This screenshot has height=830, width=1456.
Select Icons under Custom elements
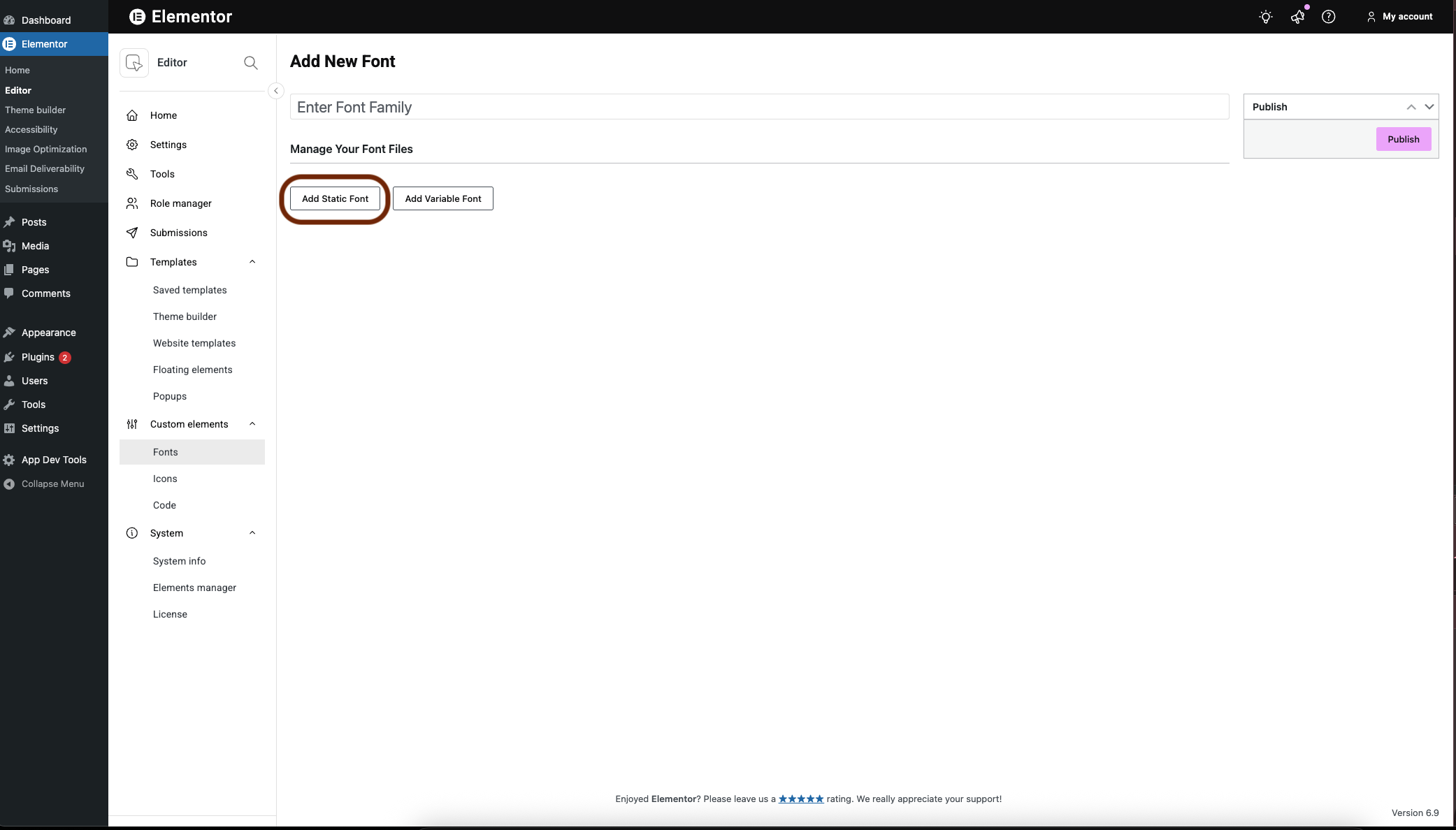(165, 479)
